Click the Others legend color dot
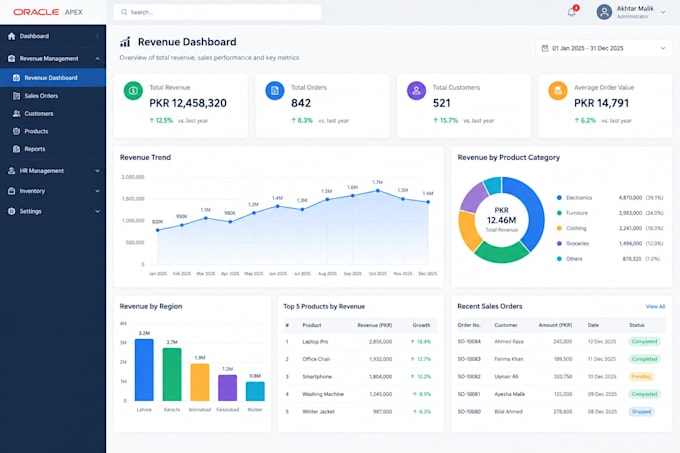 559,259
